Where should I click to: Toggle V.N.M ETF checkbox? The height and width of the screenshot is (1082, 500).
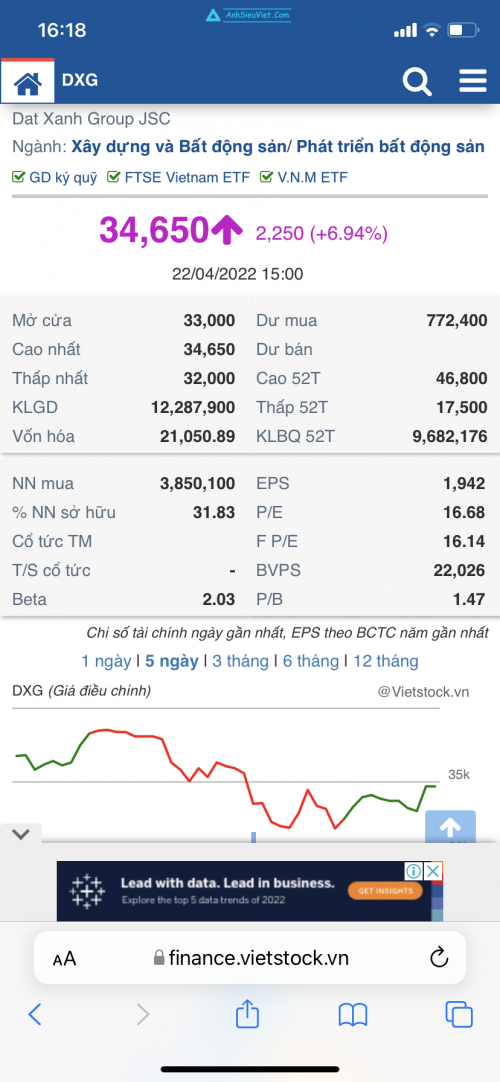[x=266, y=177]
